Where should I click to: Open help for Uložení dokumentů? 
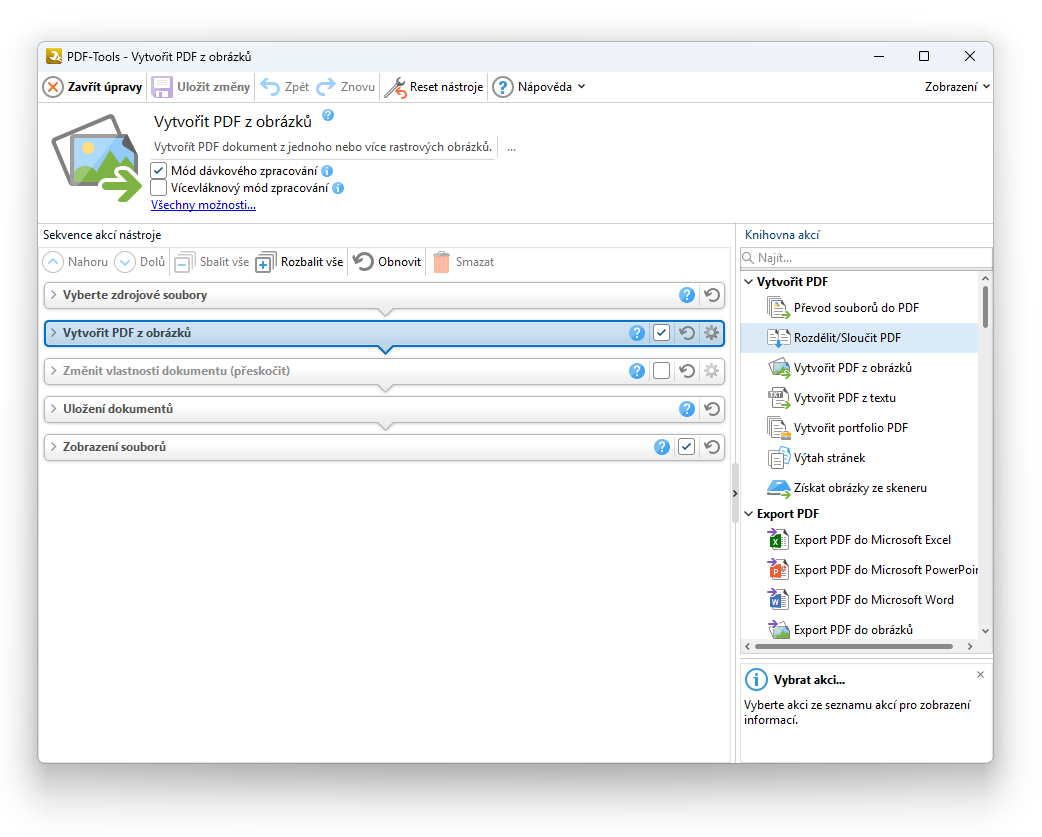pos(687,409)
